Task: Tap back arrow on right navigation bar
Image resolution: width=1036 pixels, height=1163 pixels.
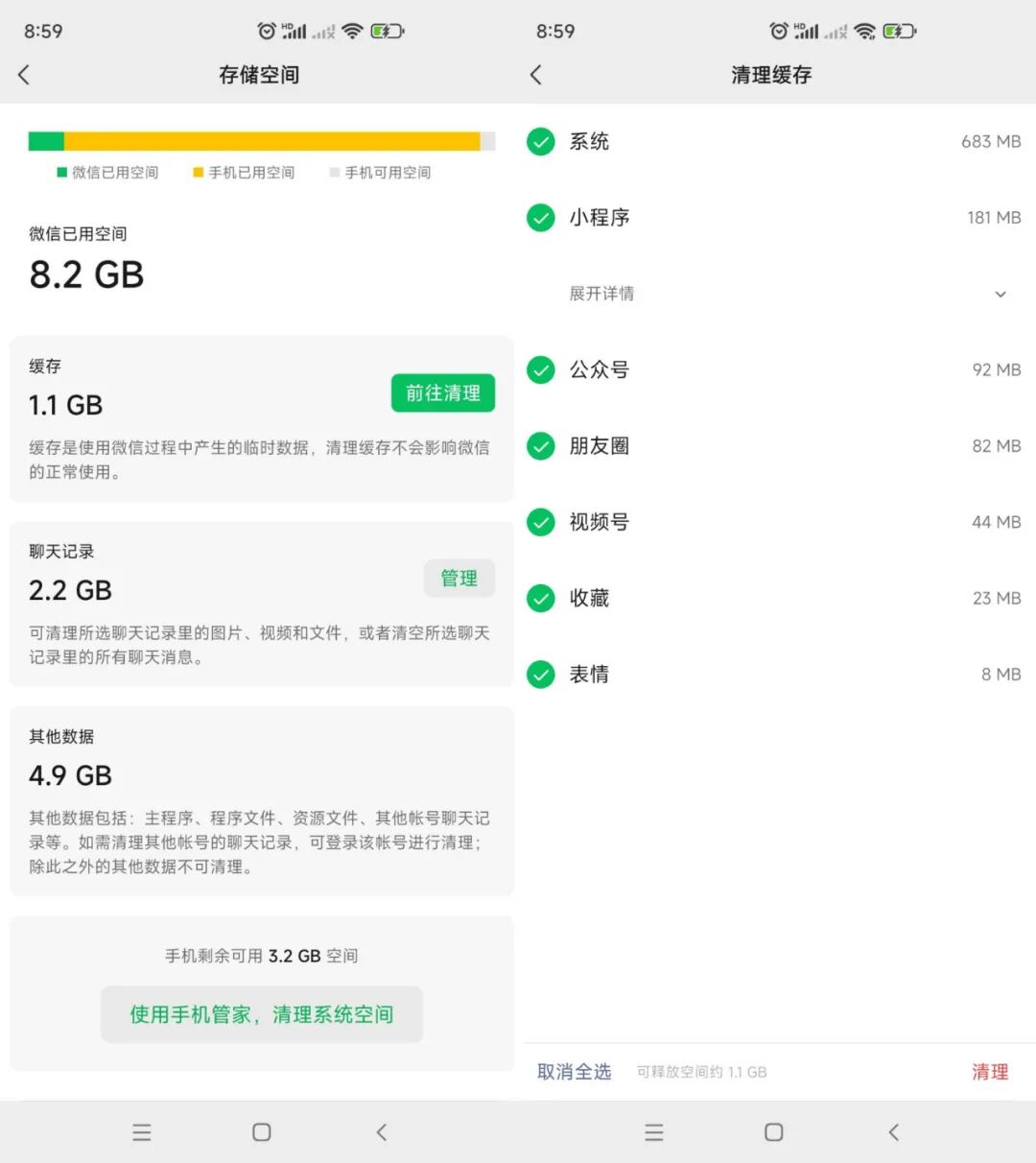Action: point(894,1132)
